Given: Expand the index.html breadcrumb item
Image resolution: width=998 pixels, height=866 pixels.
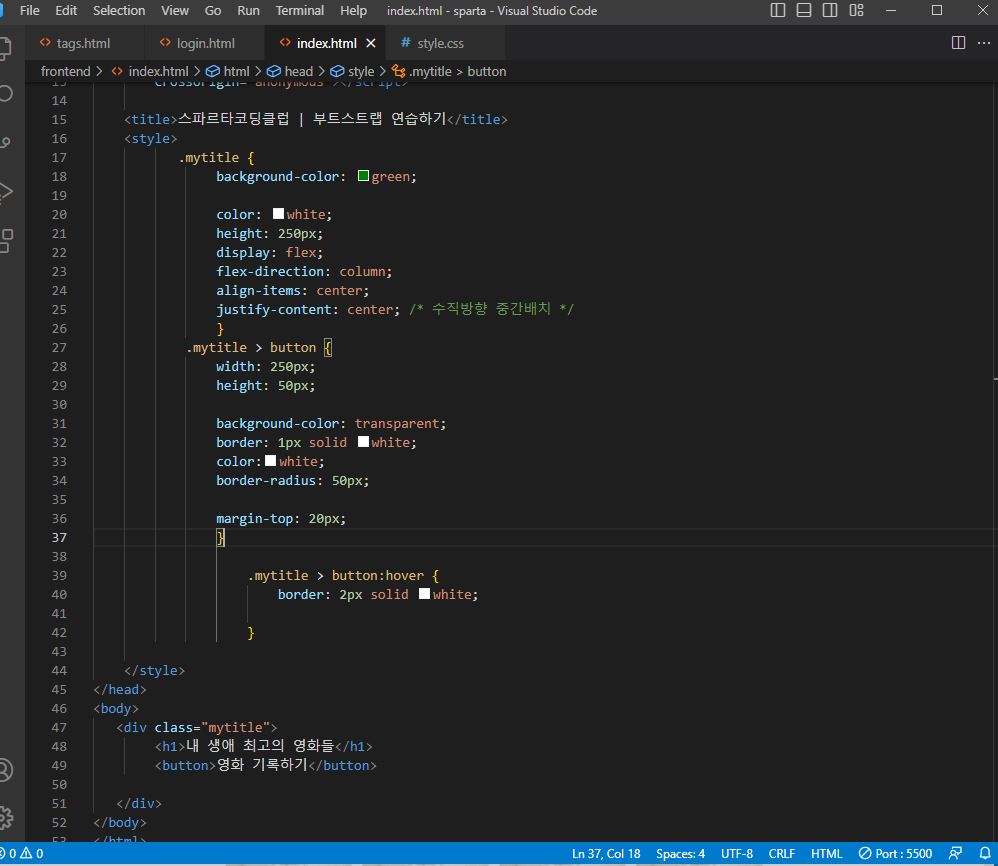Looking at the screenshot, I should (x=151, y=71).
